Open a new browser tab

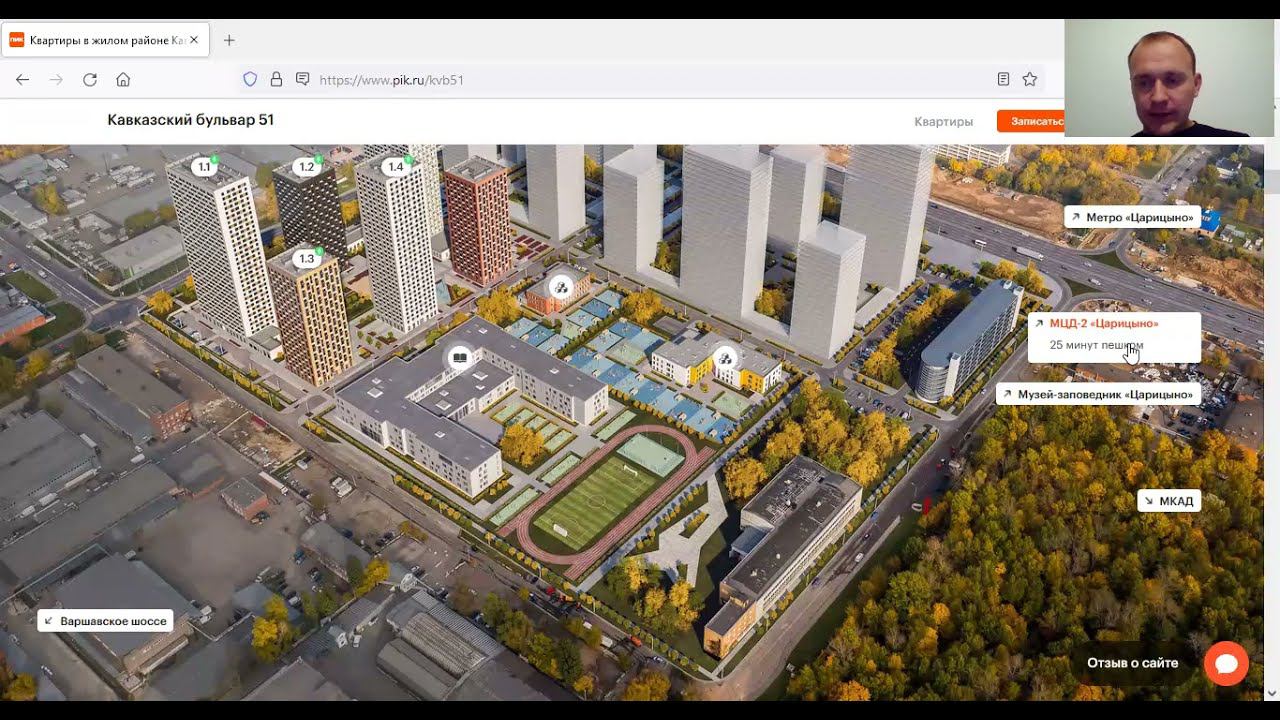coord(229,40)
